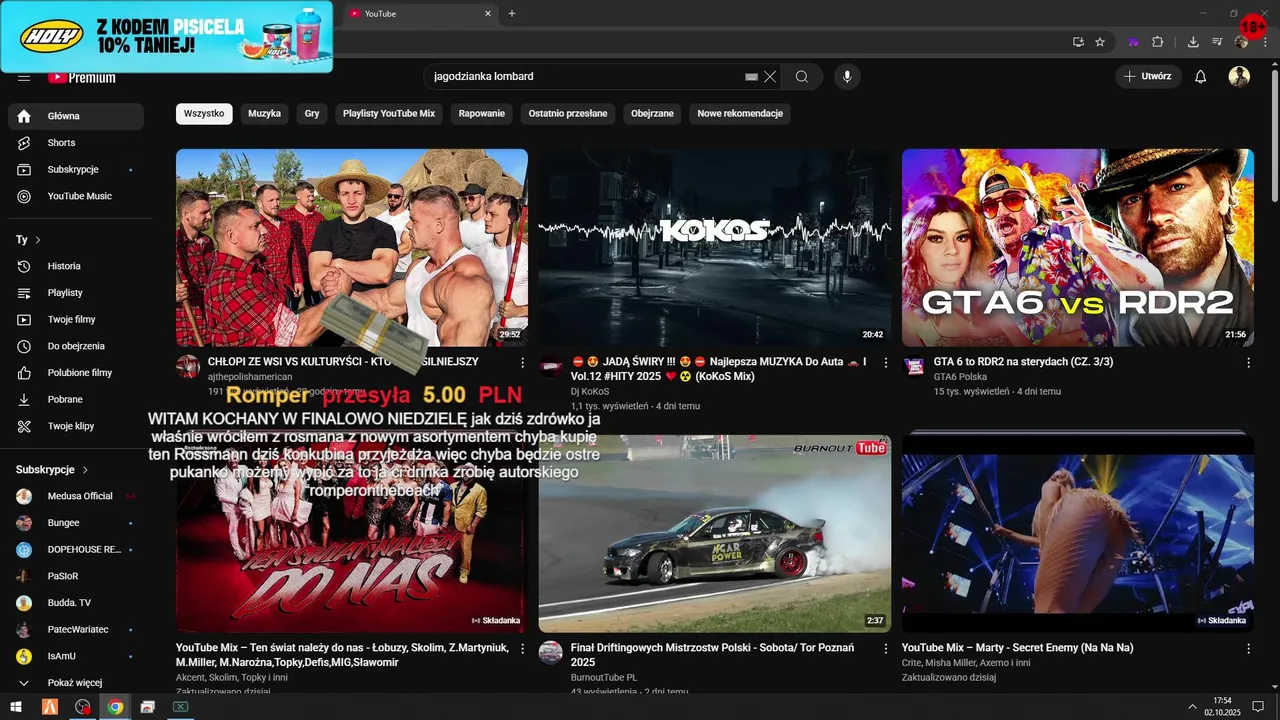This screenshot has height=720, width=1280.
Task: Open the IsAmU subscription channel
Action: 76,656
